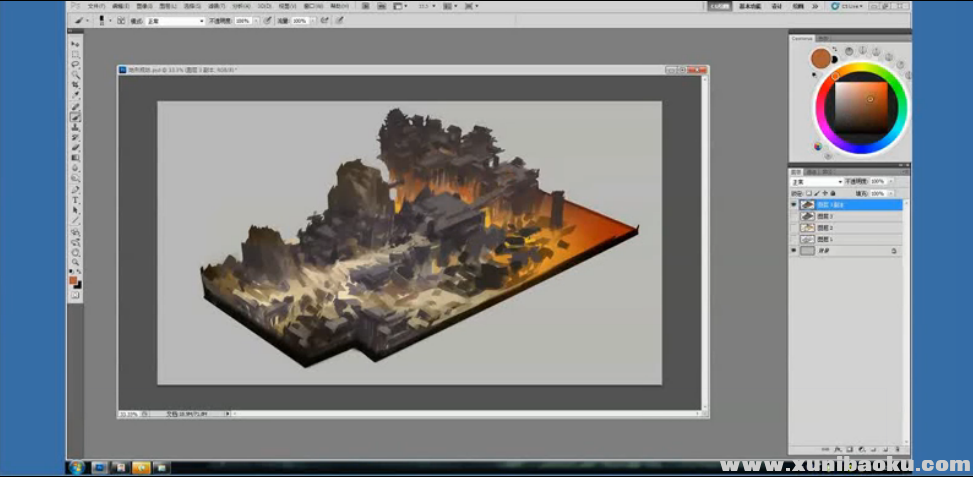
Task: Show the hidden layer 2 via its eye box
Action: (x=794, y=228)
